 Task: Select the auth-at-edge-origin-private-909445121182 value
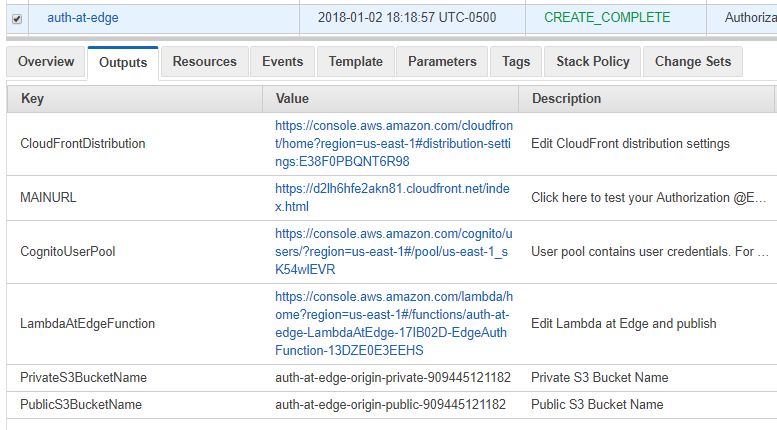click(393, 377)
